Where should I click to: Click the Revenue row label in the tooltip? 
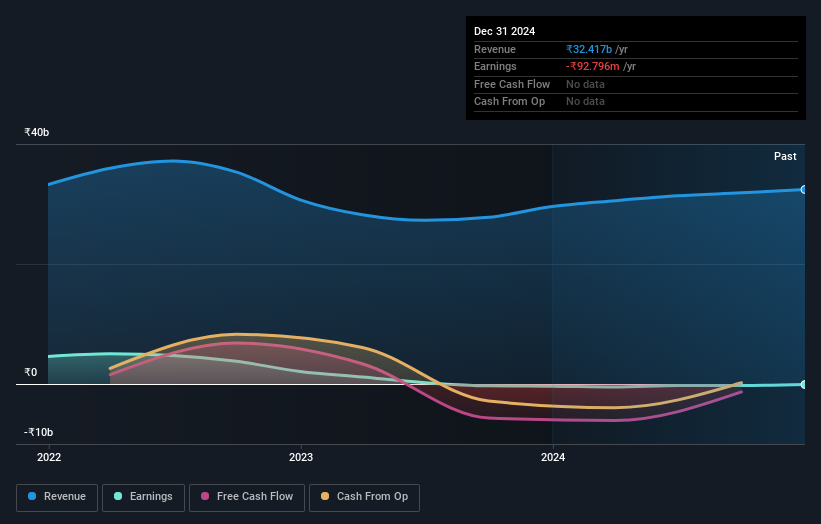coord(495,49)
